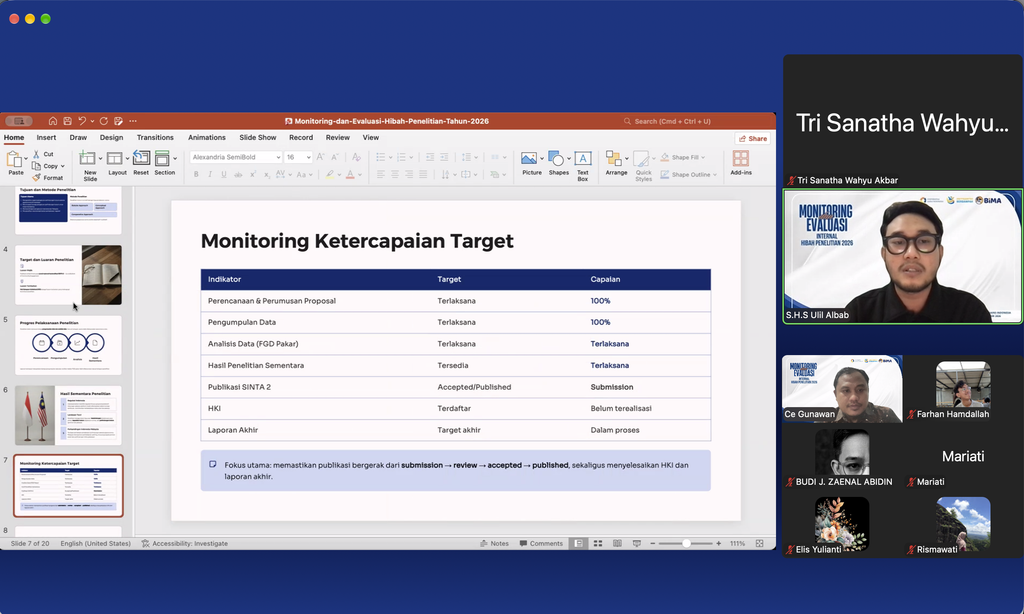This screenshot has width=1024, height=614.
Task: Toggle bold formatting
Action: tap(196, 174)
